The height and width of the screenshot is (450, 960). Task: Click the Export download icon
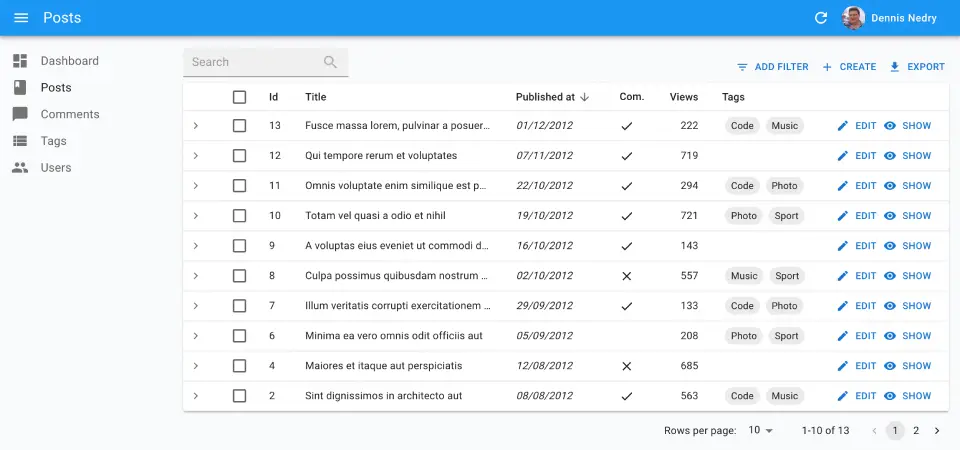click(x=895, y=67)
